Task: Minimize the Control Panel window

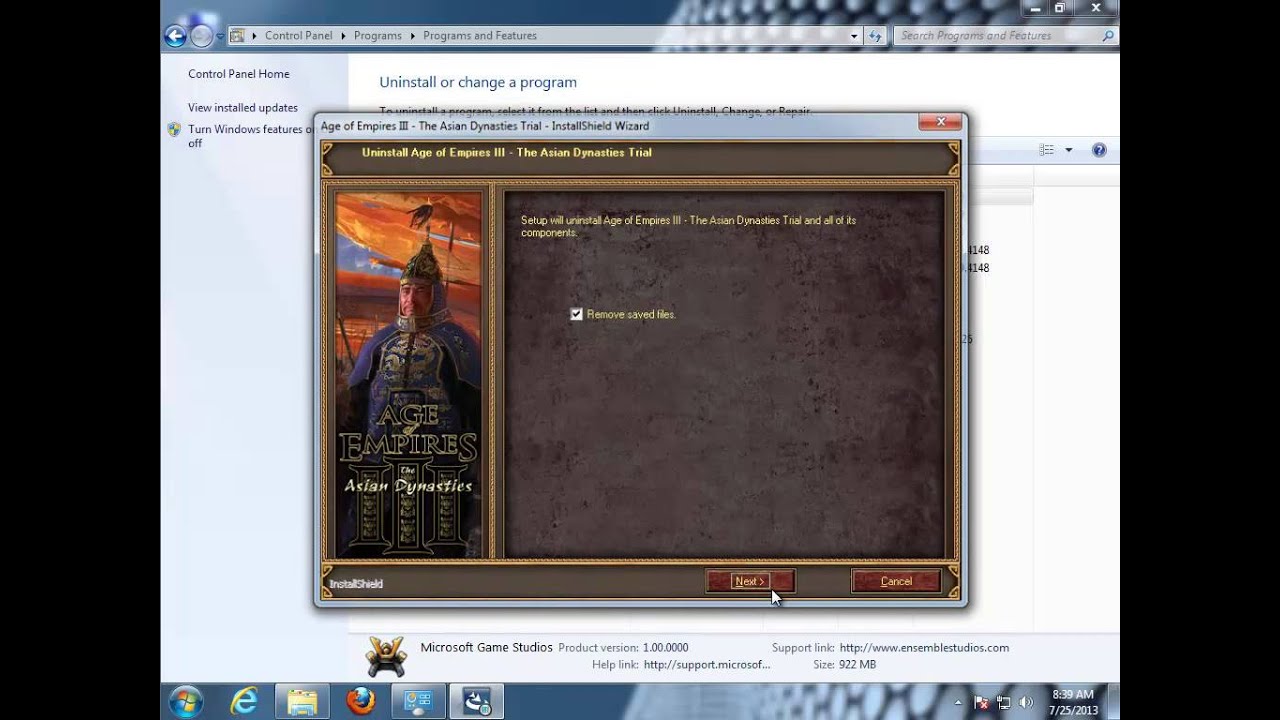Action: pos(1033,8)
